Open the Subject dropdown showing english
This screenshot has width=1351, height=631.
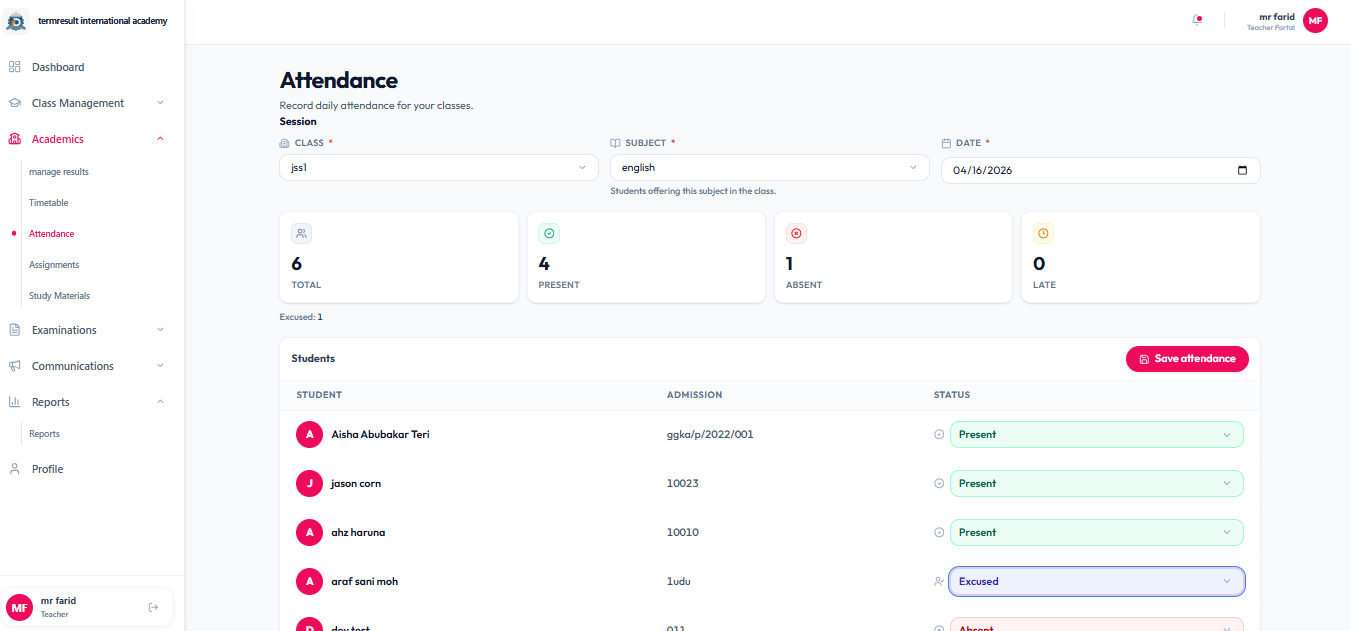click(x=770, y=167)
